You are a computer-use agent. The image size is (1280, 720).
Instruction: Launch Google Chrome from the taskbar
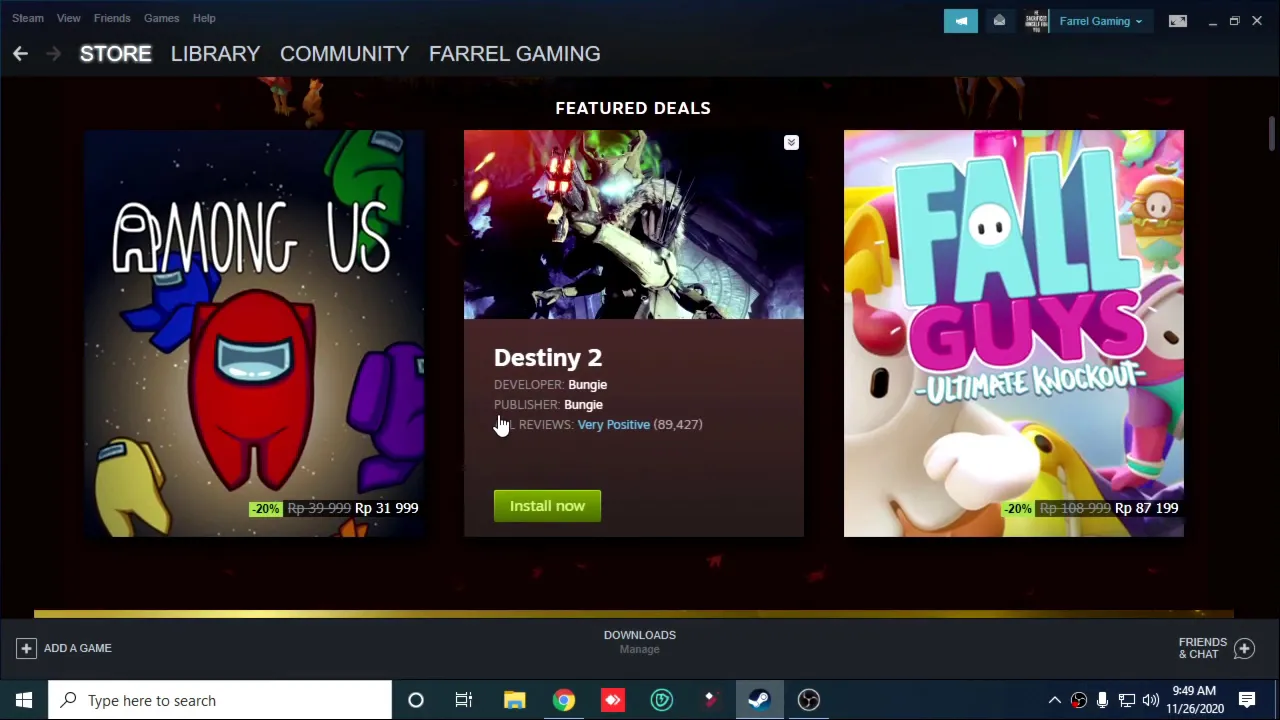pyautogui.click(x=564, y=700)
